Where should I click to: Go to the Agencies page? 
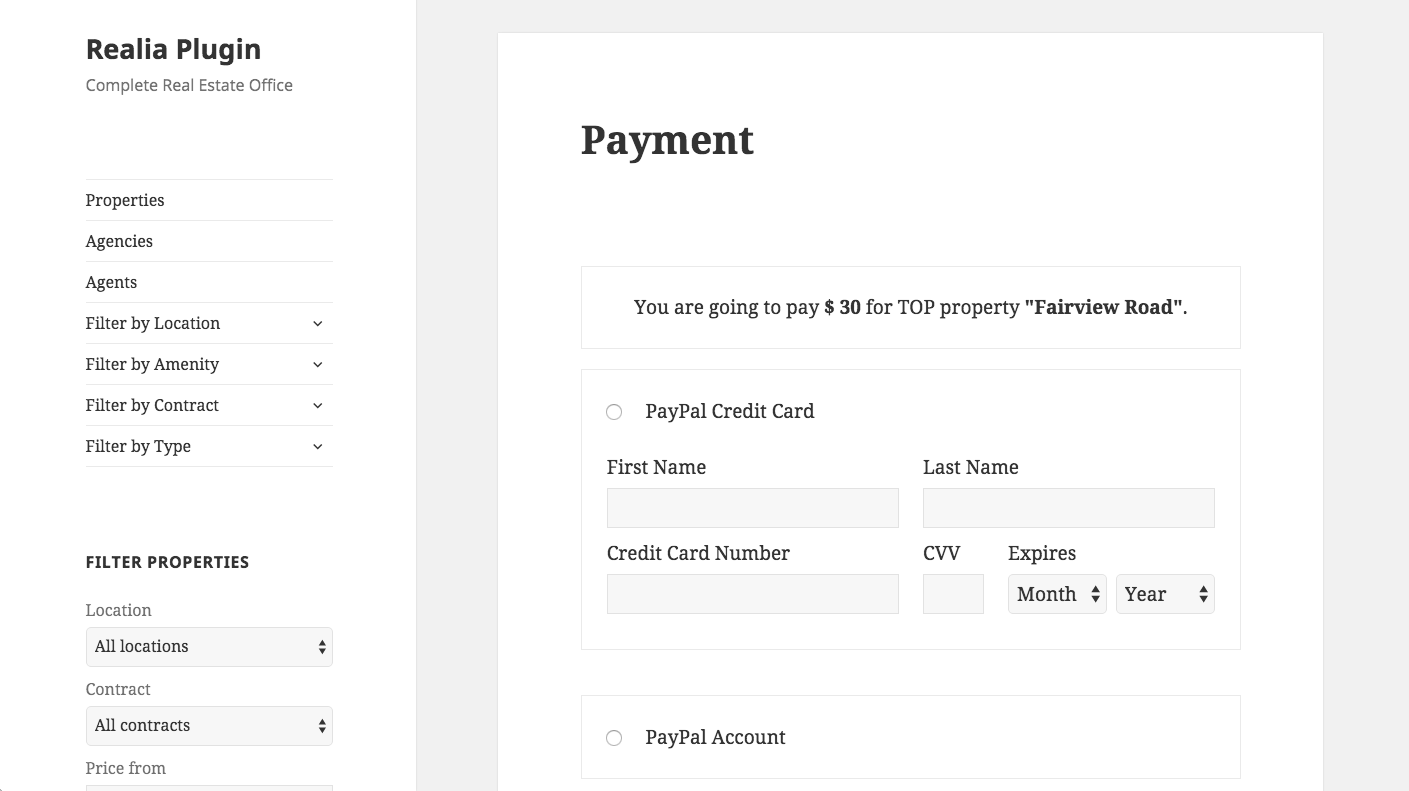(119, 241)
